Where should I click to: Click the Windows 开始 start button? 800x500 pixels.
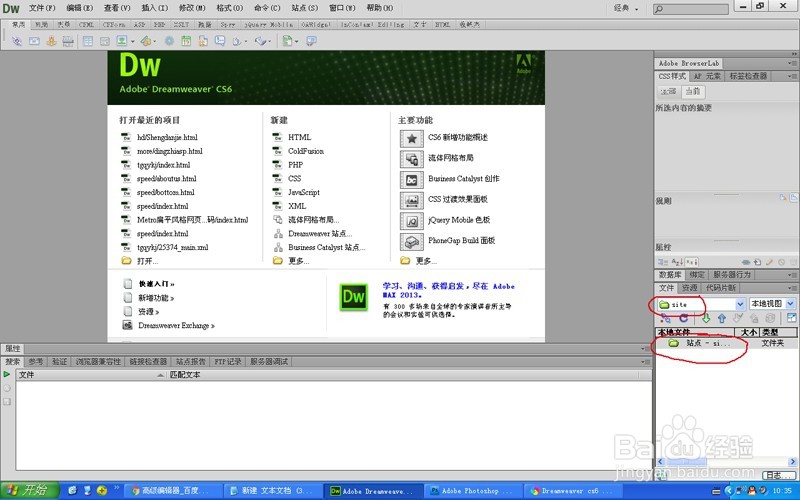pos(28,491)
